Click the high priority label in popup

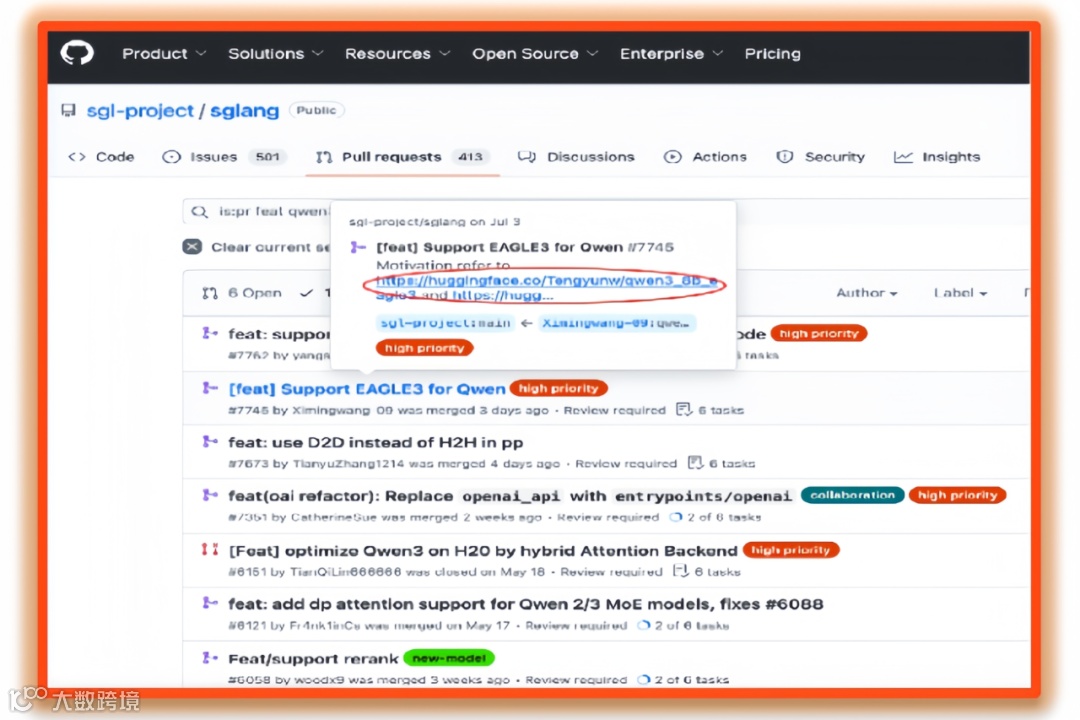424,348
